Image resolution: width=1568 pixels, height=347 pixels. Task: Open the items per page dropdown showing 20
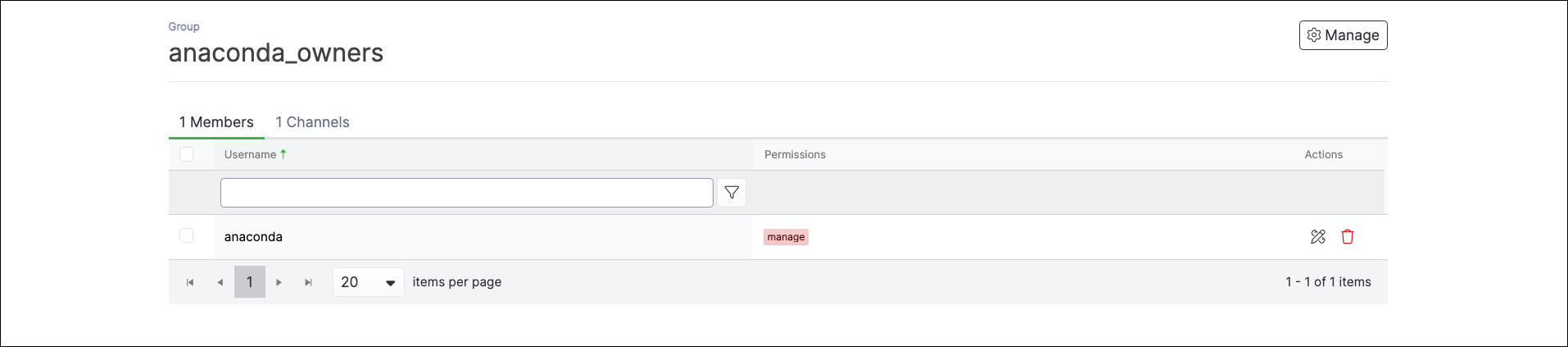click(x=368, y=282)
